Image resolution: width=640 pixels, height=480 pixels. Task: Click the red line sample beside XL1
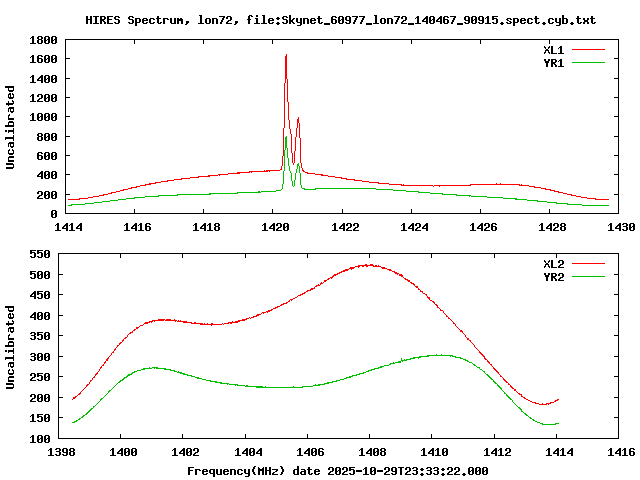click(x=588, y=50)
